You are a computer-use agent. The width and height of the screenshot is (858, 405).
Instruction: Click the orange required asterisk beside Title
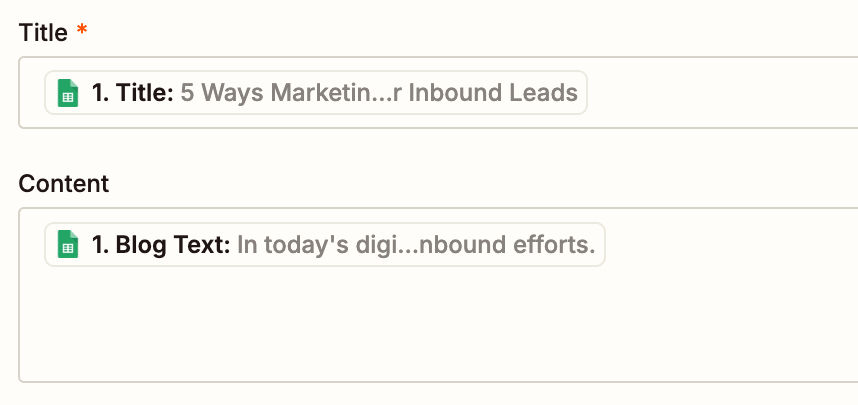(82, 30)
